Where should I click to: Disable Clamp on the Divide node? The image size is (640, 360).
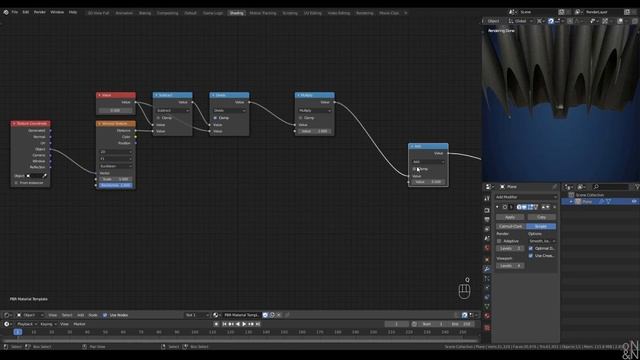click(216, 118)
